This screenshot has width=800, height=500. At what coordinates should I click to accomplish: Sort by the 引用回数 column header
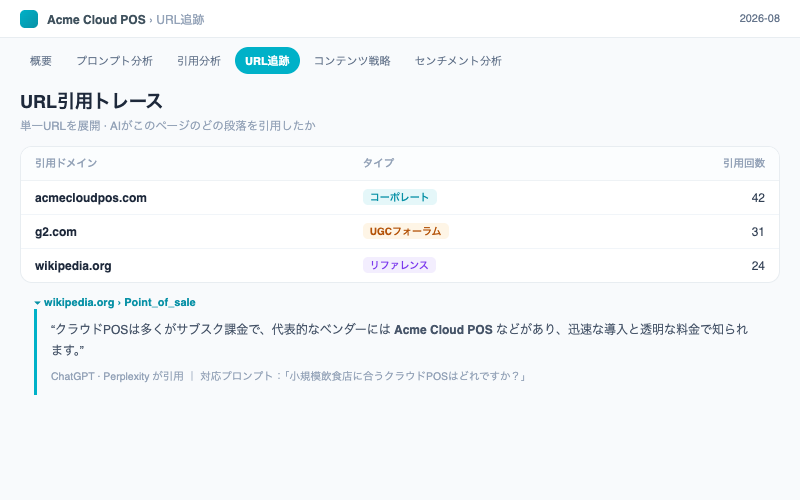pyautogui.click(x=744, y=163)
